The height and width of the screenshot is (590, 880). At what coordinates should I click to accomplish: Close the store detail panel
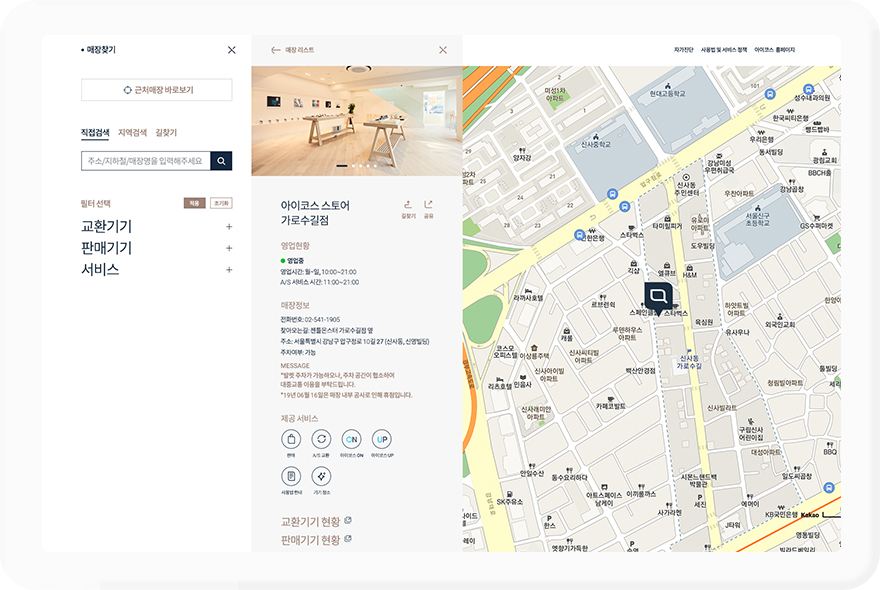(x=443, y=50)
